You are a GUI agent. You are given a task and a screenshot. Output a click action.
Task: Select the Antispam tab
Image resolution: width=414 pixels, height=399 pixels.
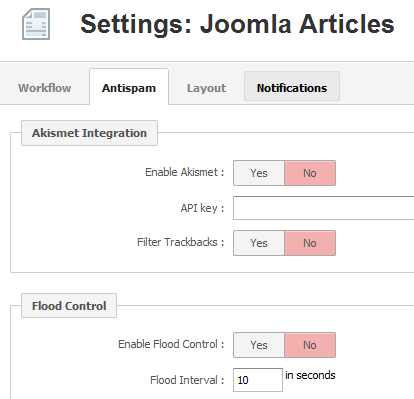[x=129, y=88]
